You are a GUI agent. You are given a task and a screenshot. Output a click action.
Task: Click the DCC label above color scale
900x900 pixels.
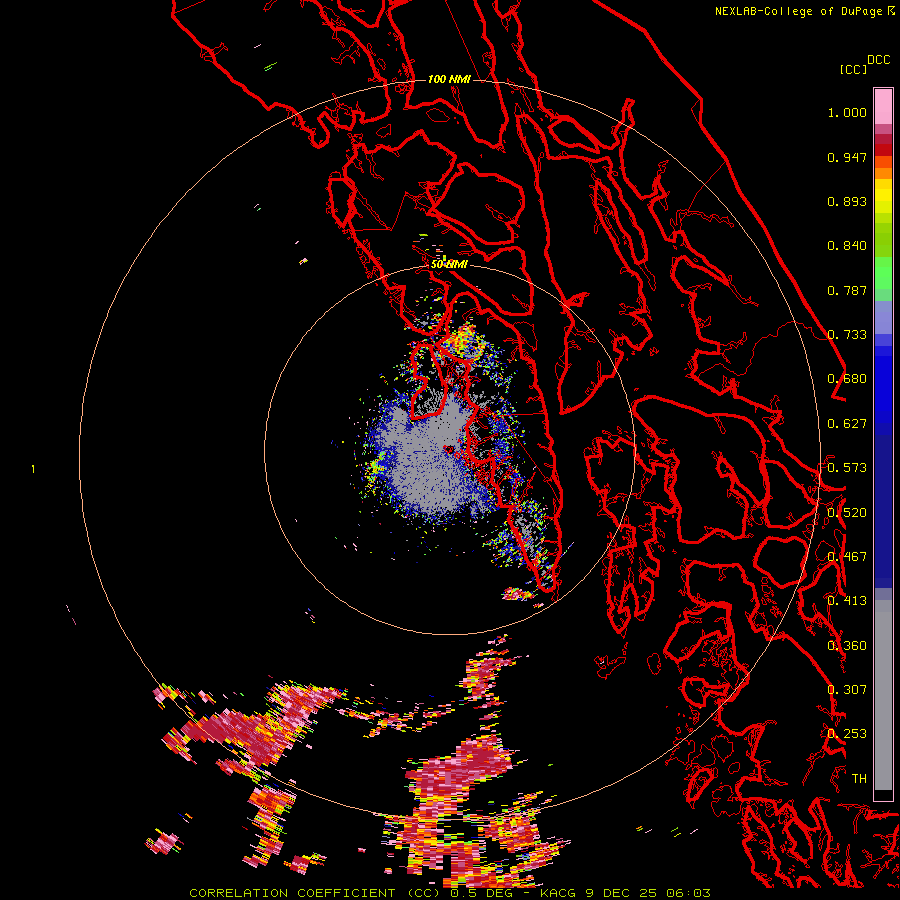click(878, 60)
